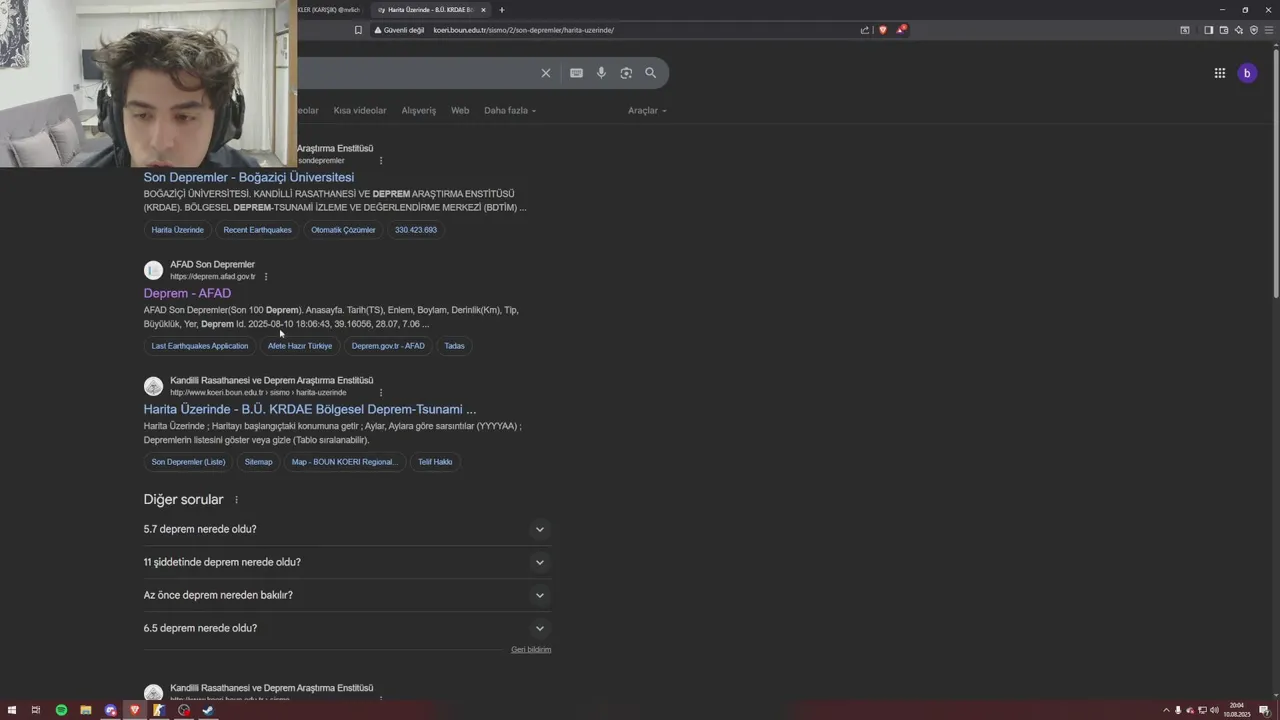Click the 'Tadas' sitelink chip
Viewport: 1280px width, 720px height.
click(x=455, y=346)
